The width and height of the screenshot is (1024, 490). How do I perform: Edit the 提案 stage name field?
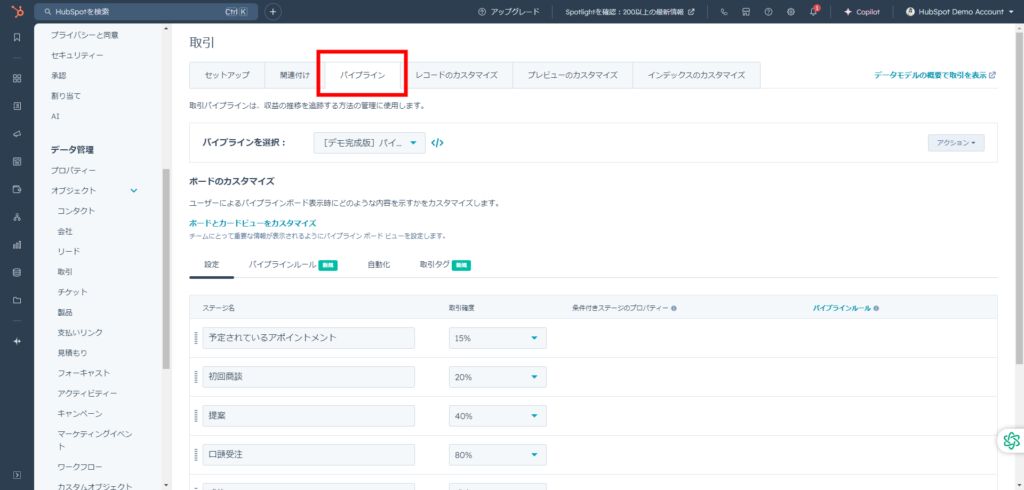click(x=309, y=416)
